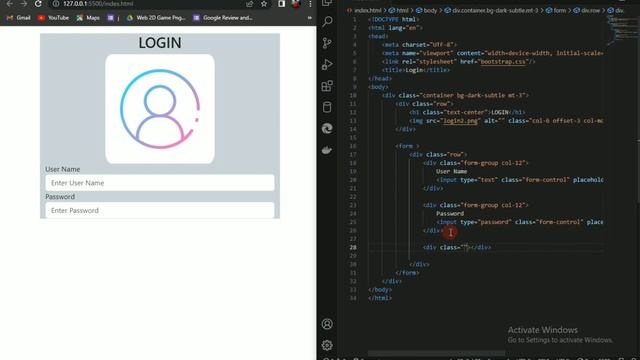Click the bootstrap.css link in line 6
Screen dimensions: 640x360
coord(503,62)
